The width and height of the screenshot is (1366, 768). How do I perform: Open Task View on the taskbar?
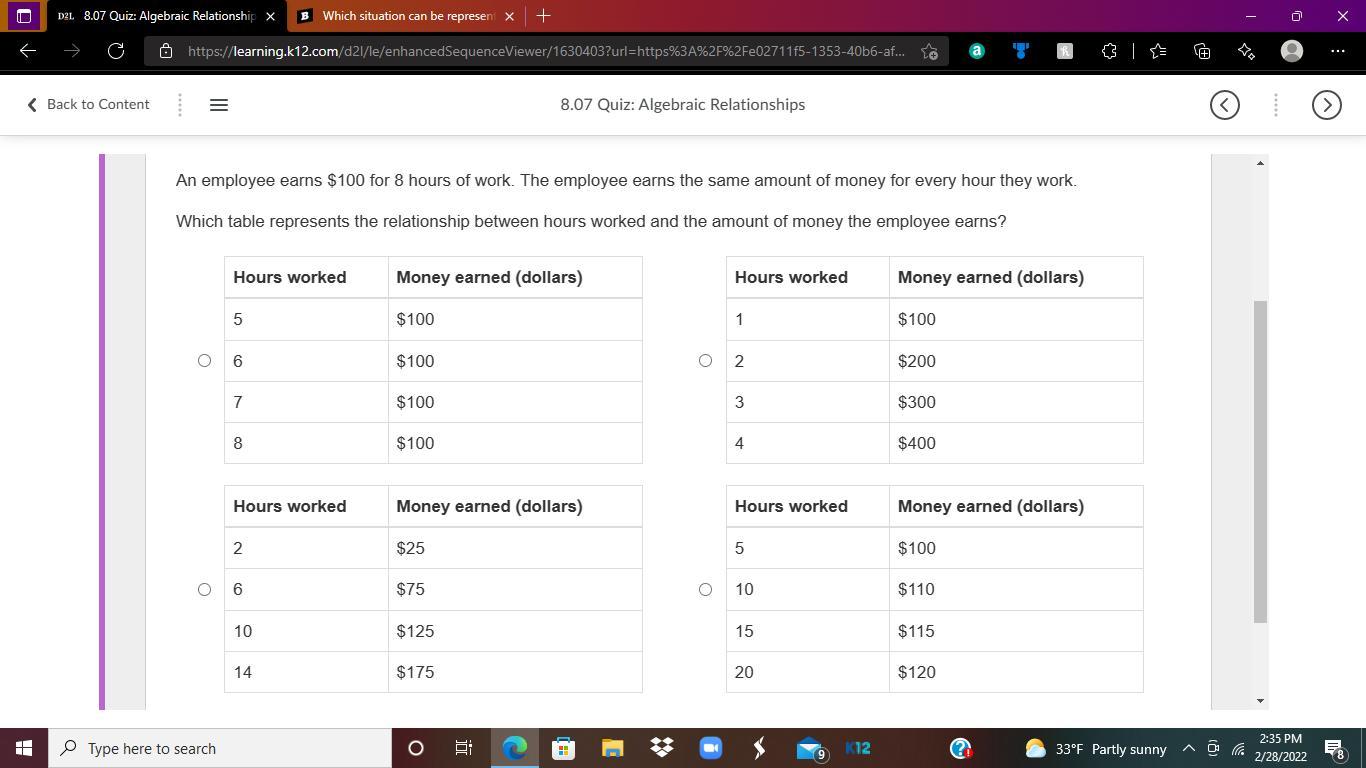[x=464, y=748]
